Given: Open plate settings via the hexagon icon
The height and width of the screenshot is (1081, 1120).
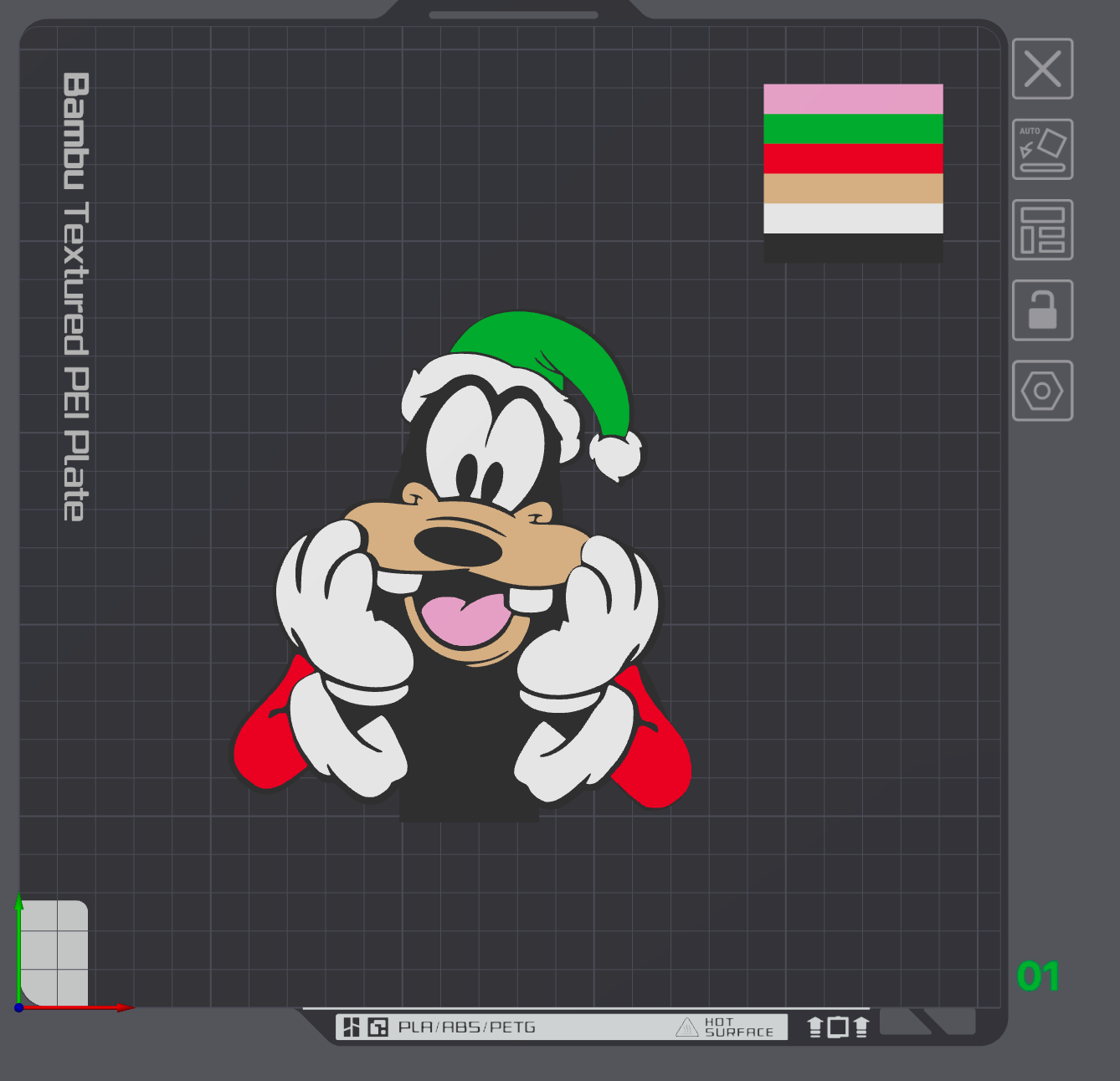Looking at the screenshot, I should pos(1041,389).
